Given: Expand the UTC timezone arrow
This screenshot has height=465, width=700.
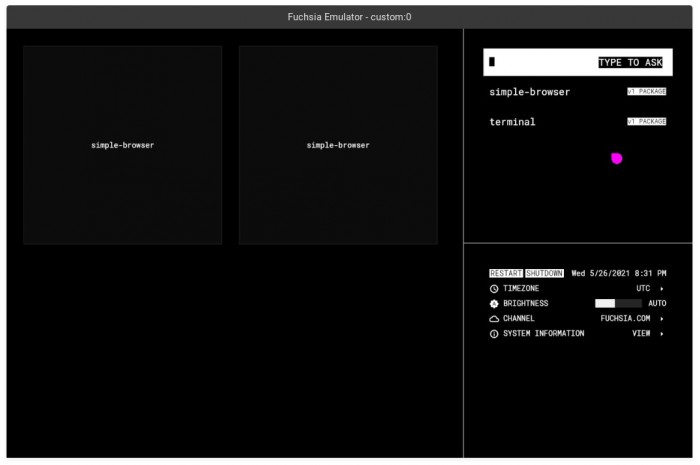Looking at the screenshot, I should point(661,288).
